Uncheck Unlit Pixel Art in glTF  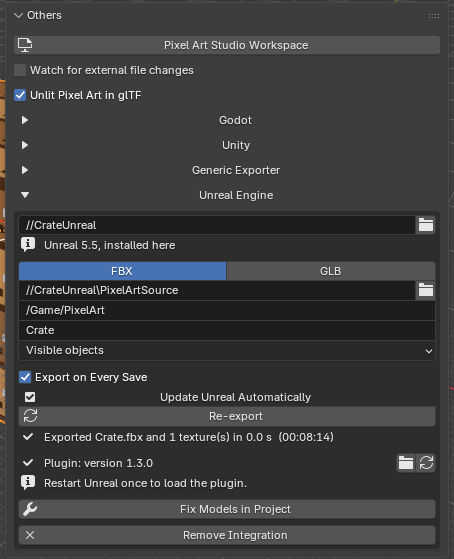tap(20, 95)
